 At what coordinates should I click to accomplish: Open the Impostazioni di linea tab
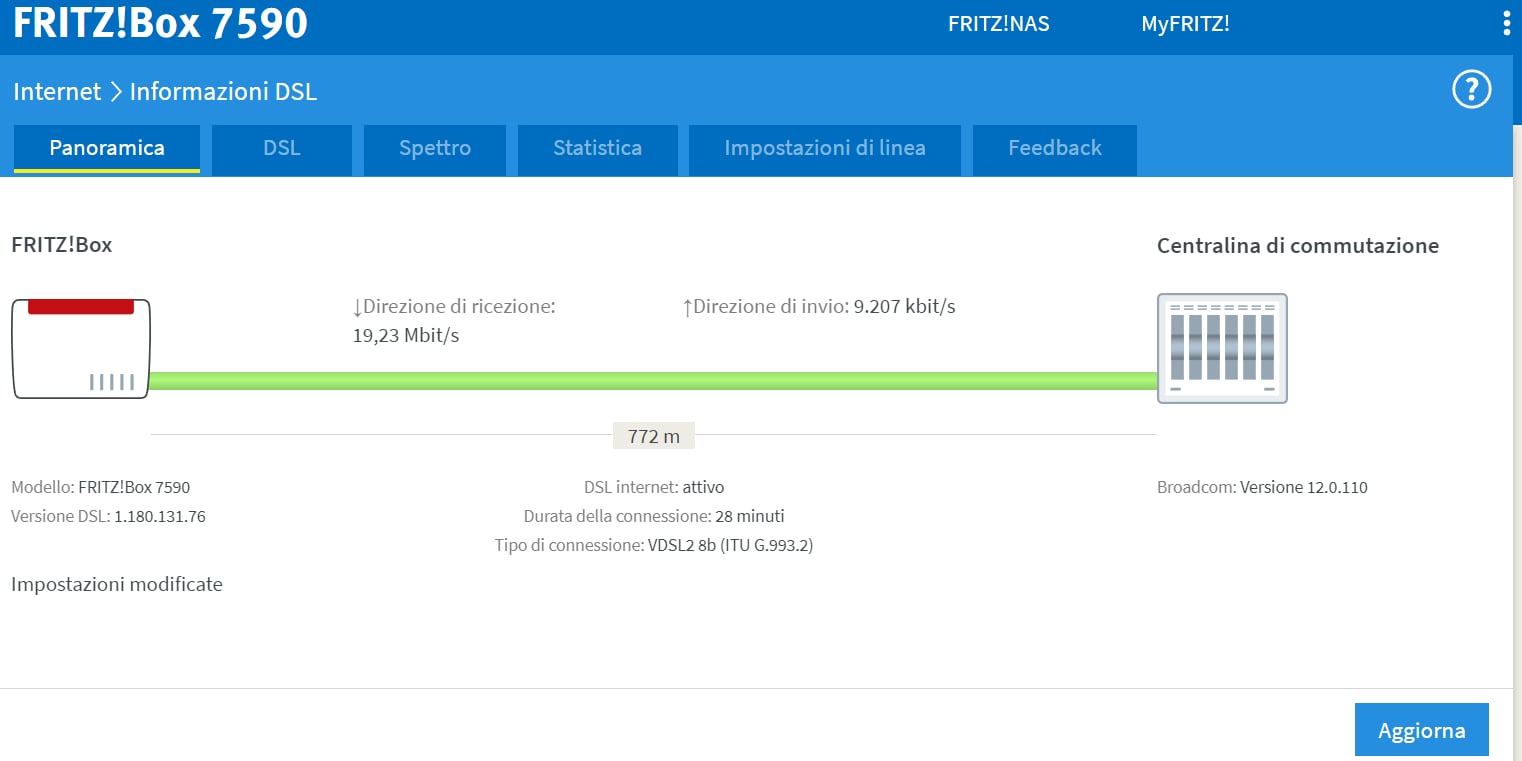pos(825,148)
